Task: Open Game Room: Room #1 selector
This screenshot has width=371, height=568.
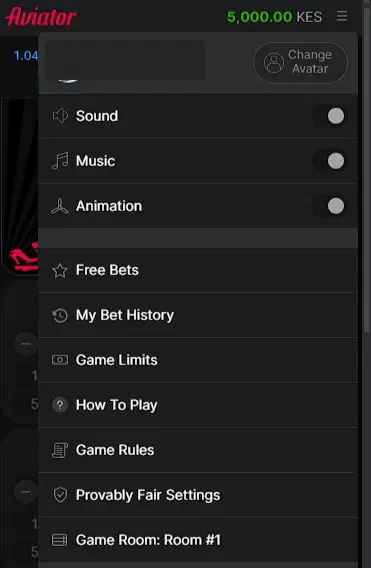Action: click(198, 540)
